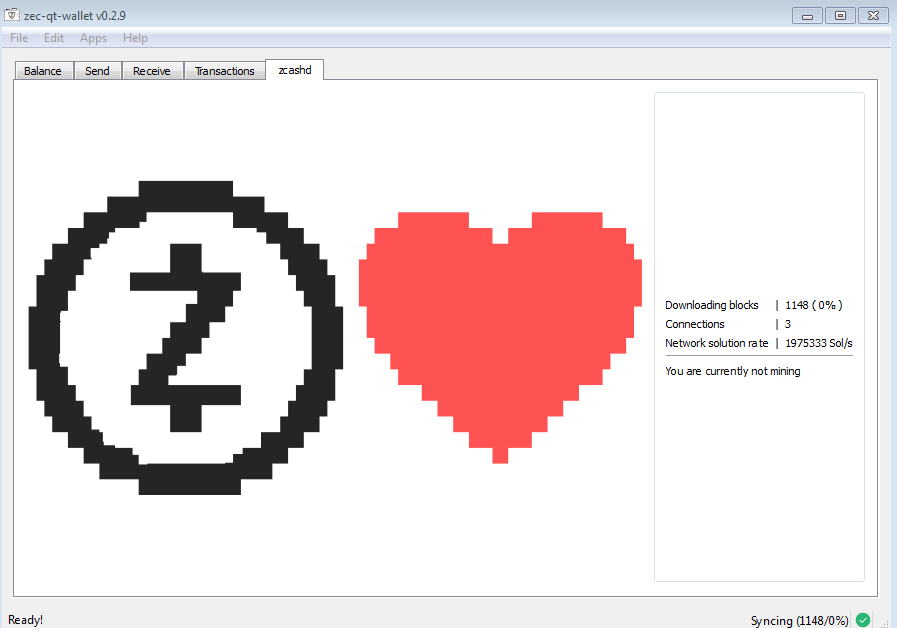
Task: Maximize the zec-qt-wallet window
Action: (840, 15)
